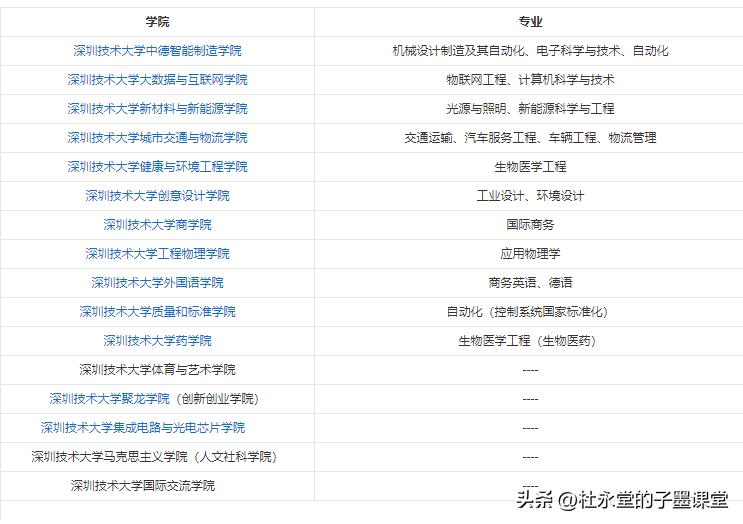Select the 深圳技术大学国际交流学院 cell

point(157,486)
